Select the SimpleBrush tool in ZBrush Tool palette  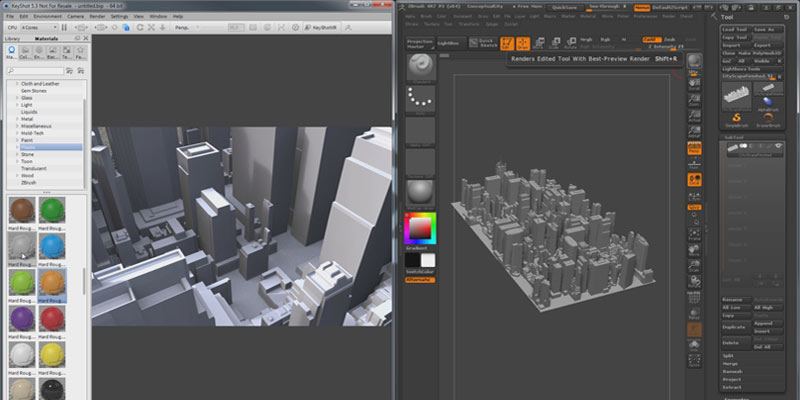[x=736, y=119]
